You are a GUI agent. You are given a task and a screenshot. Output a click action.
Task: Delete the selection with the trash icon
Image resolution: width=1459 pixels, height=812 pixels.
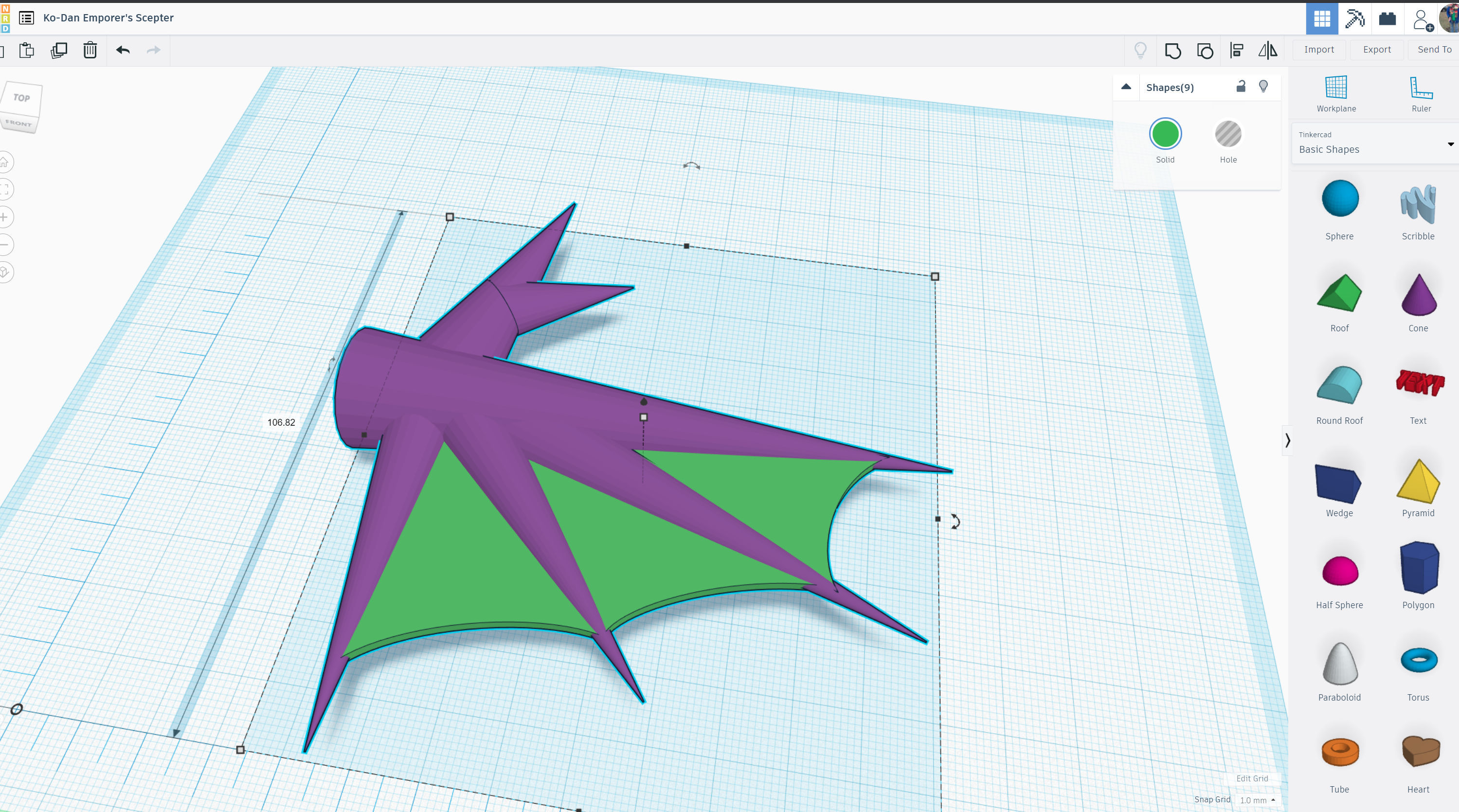(90, 50)
